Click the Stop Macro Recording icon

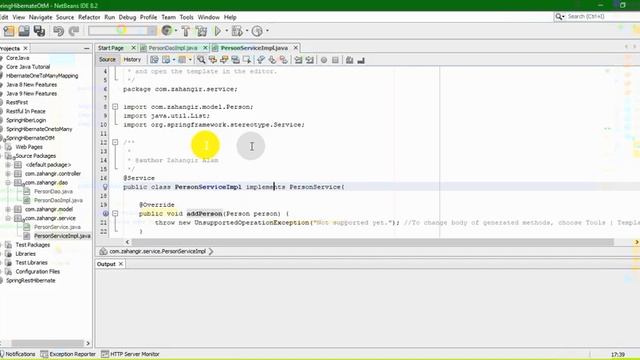[x=335, y=60]
